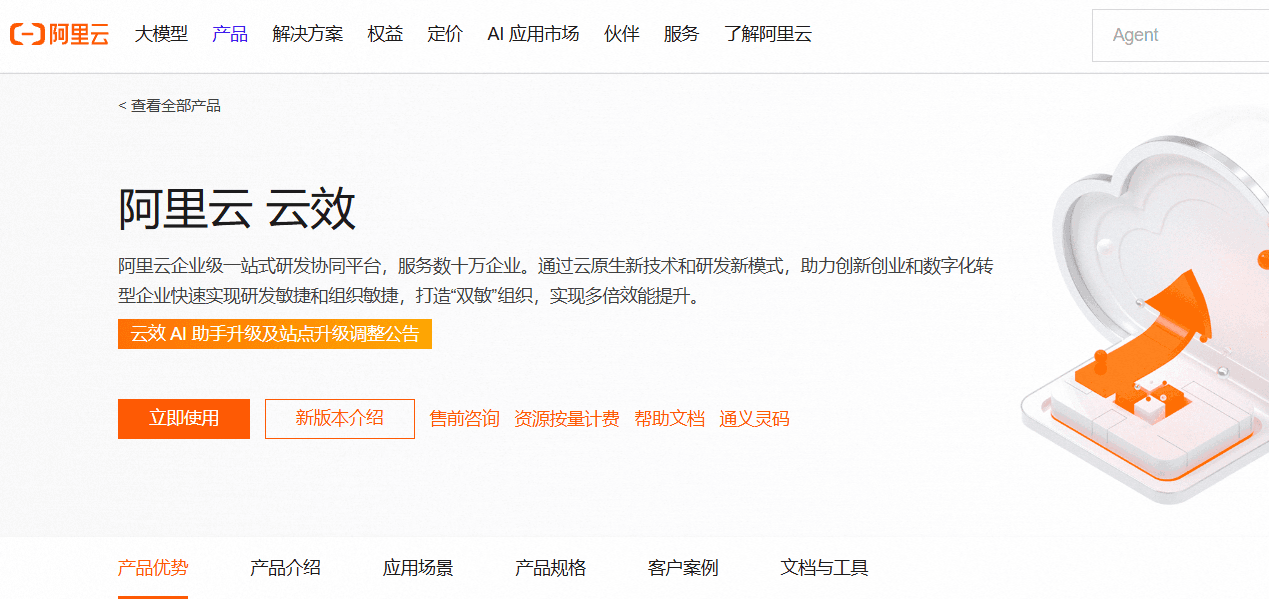Open the 解决方案 menu

pyautogui.click(x=307, y=34)
